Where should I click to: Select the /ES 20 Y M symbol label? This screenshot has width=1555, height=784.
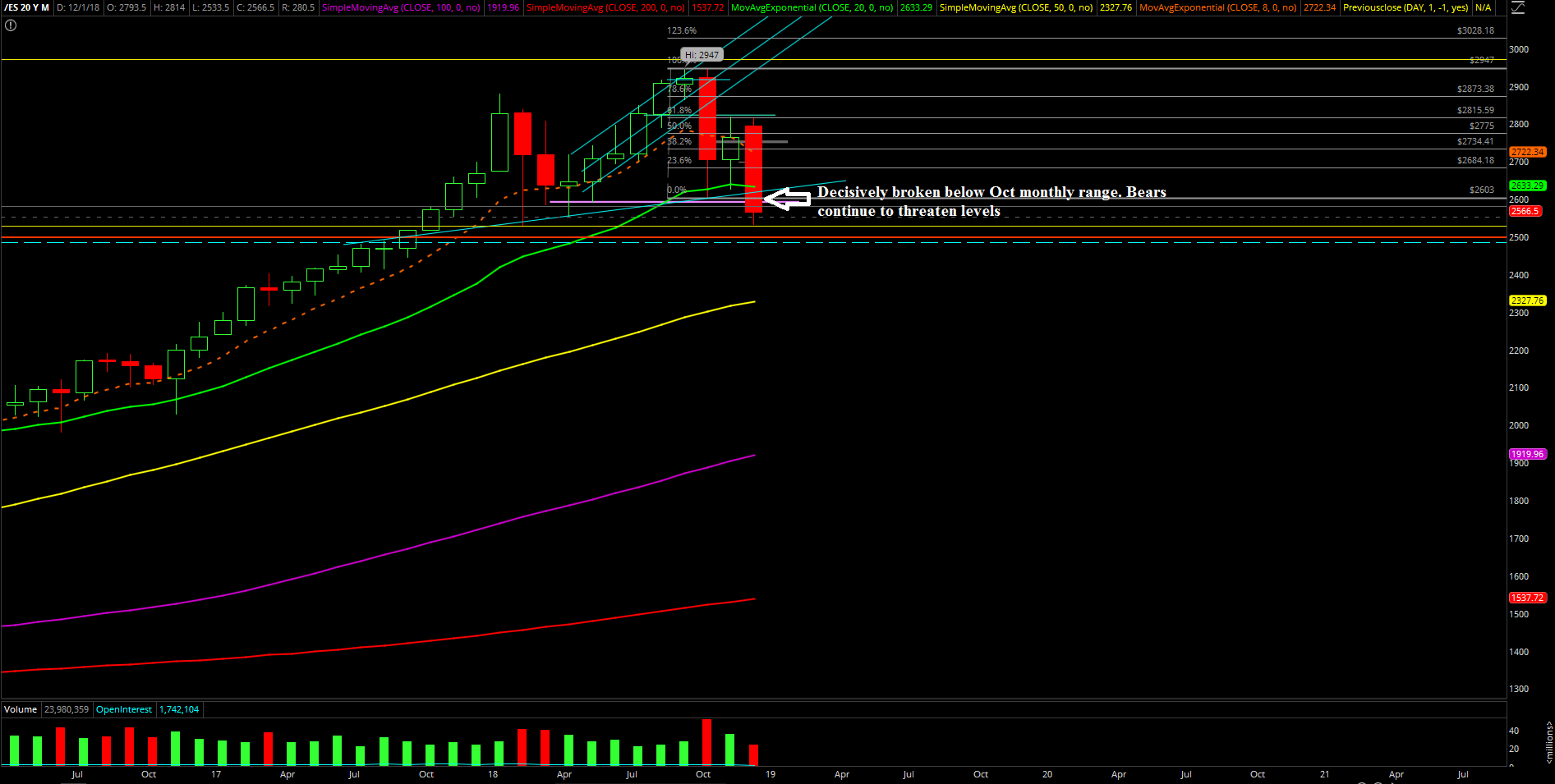tap(26, 7)
